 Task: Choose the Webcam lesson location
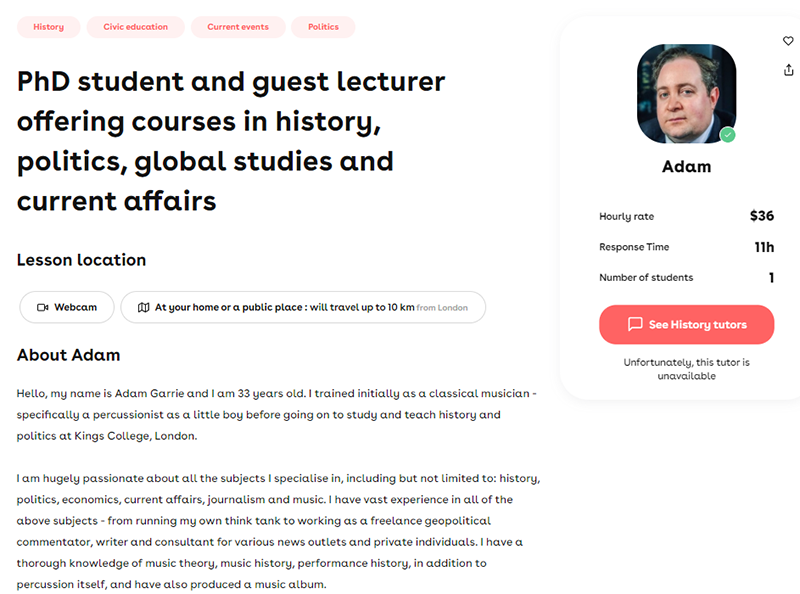click(67, 307)
